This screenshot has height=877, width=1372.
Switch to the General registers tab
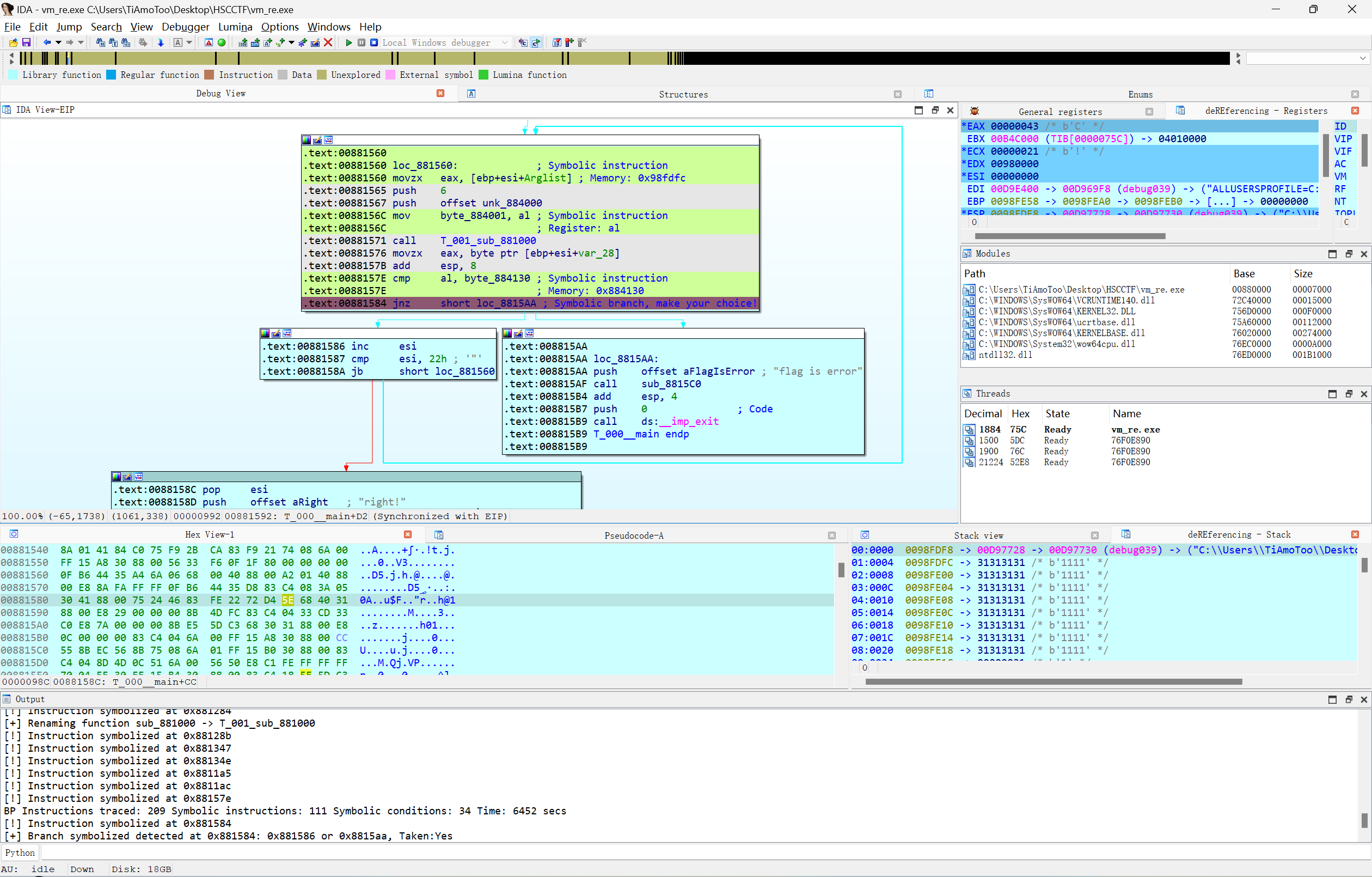pyautogui.click(x=1060, y=112)
